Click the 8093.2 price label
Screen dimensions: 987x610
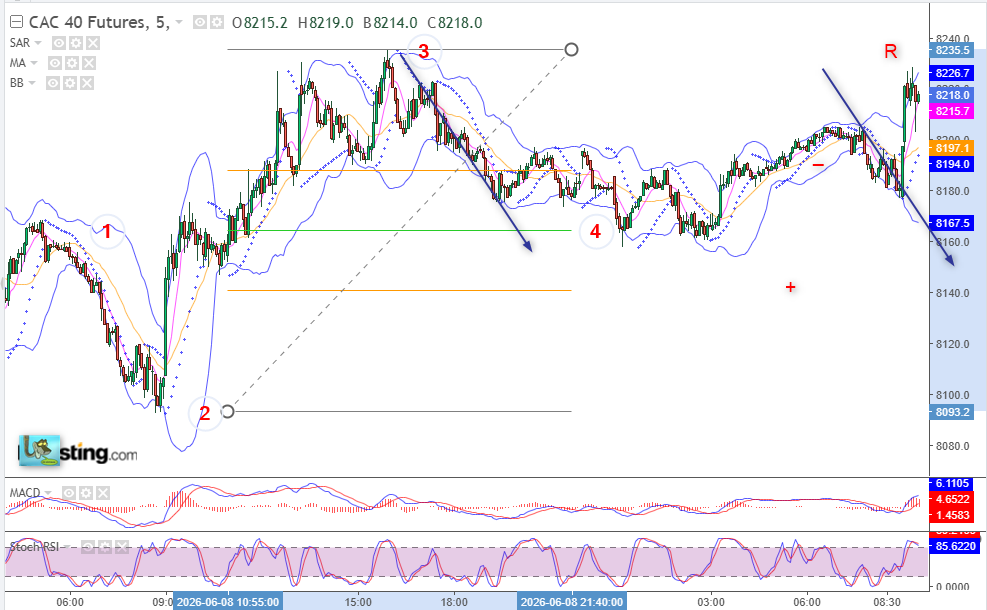(x=952, y=412)
